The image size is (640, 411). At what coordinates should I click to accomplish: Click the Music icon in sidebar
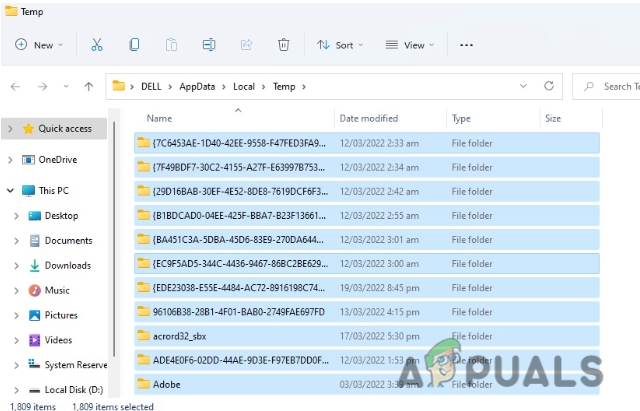35,290
